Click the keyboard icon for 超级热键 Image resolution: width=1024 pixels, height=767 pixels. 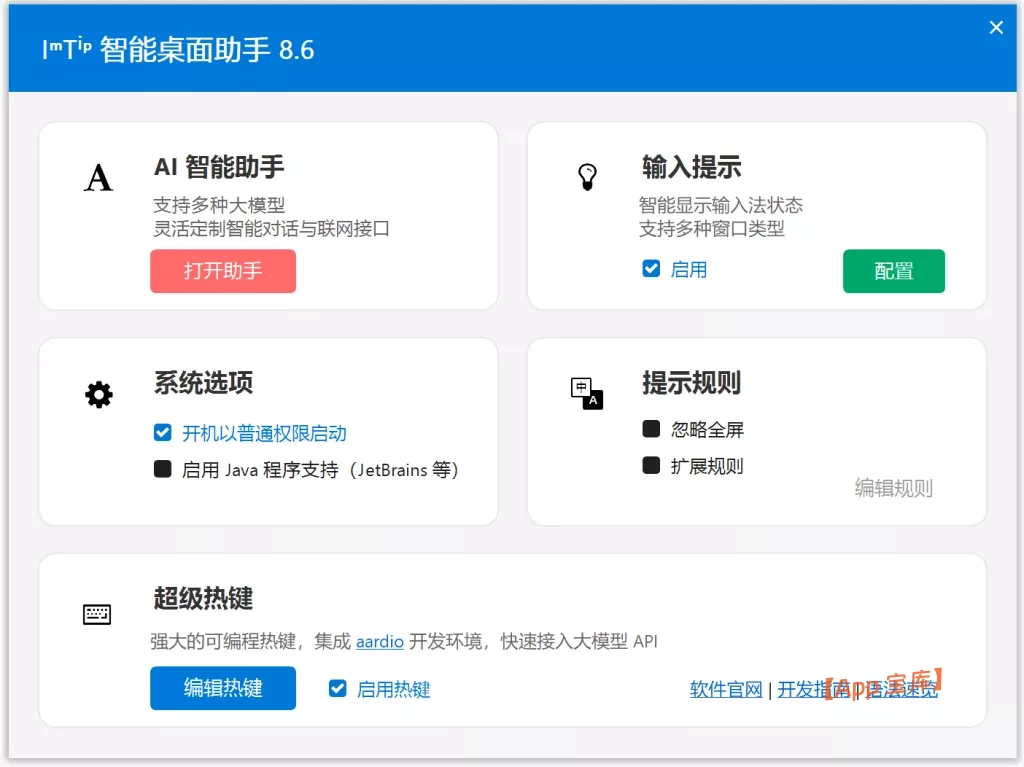pyautogui.click(x=97, y=614)
